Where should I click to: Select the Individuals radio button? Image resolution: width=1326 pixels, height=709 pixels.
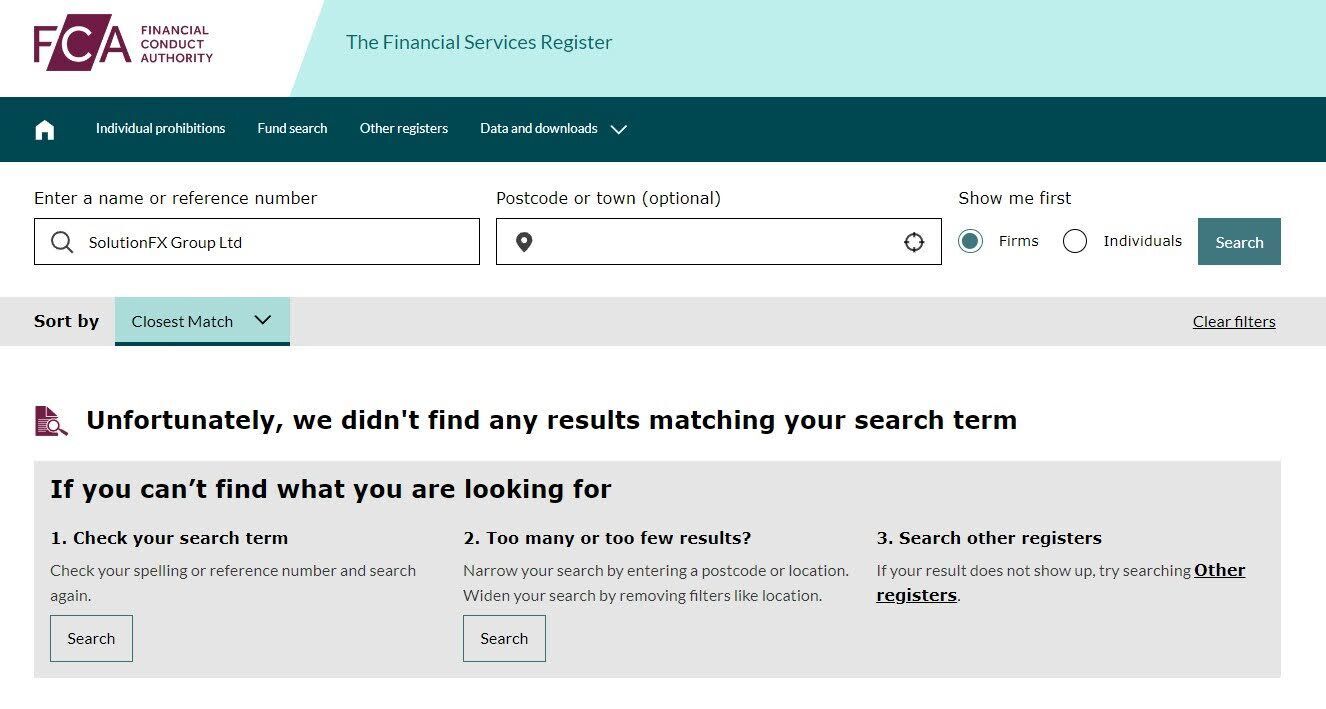1075,241
